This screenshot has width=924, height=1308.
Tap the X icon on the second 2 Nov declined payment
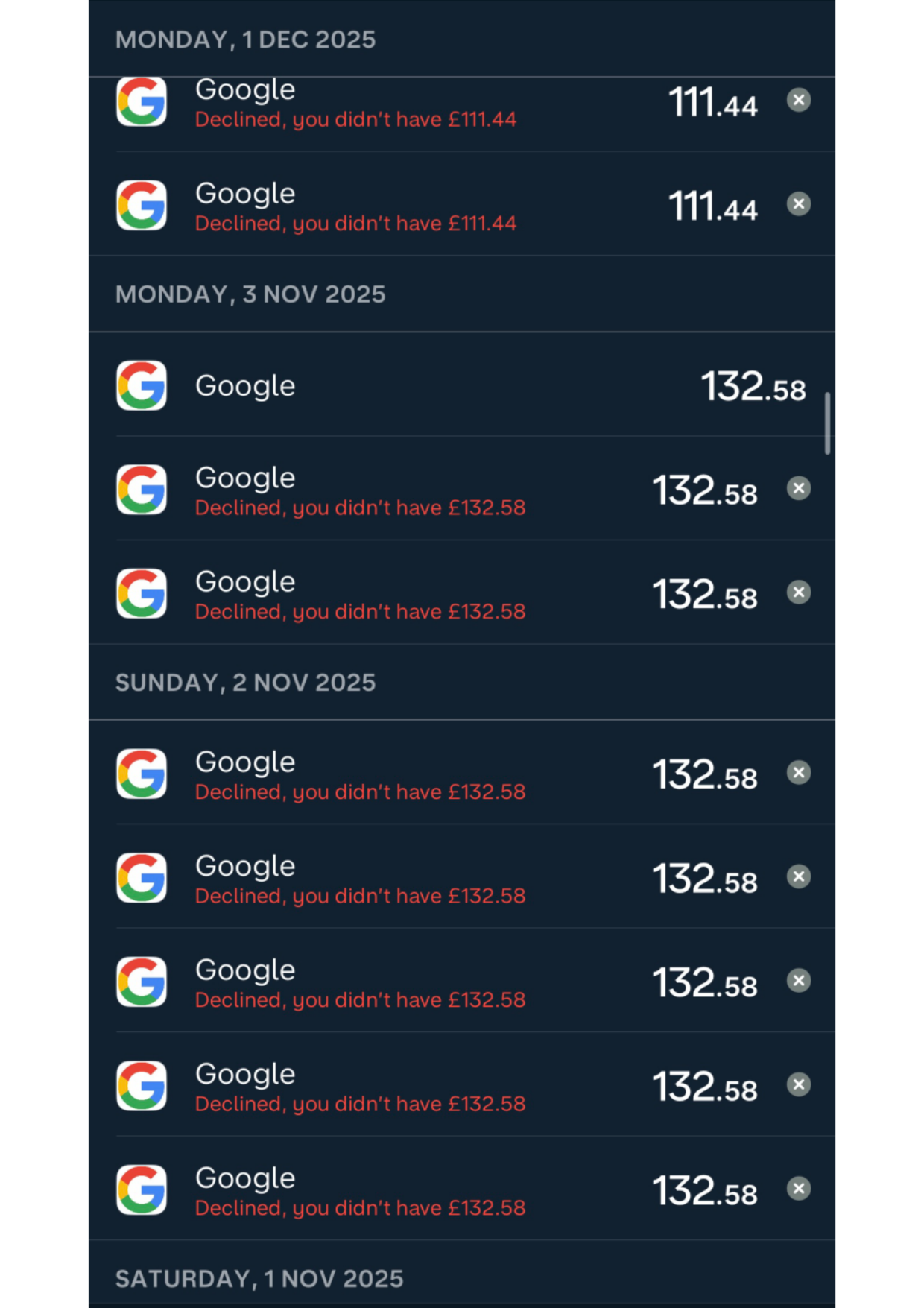coord(799,876)
